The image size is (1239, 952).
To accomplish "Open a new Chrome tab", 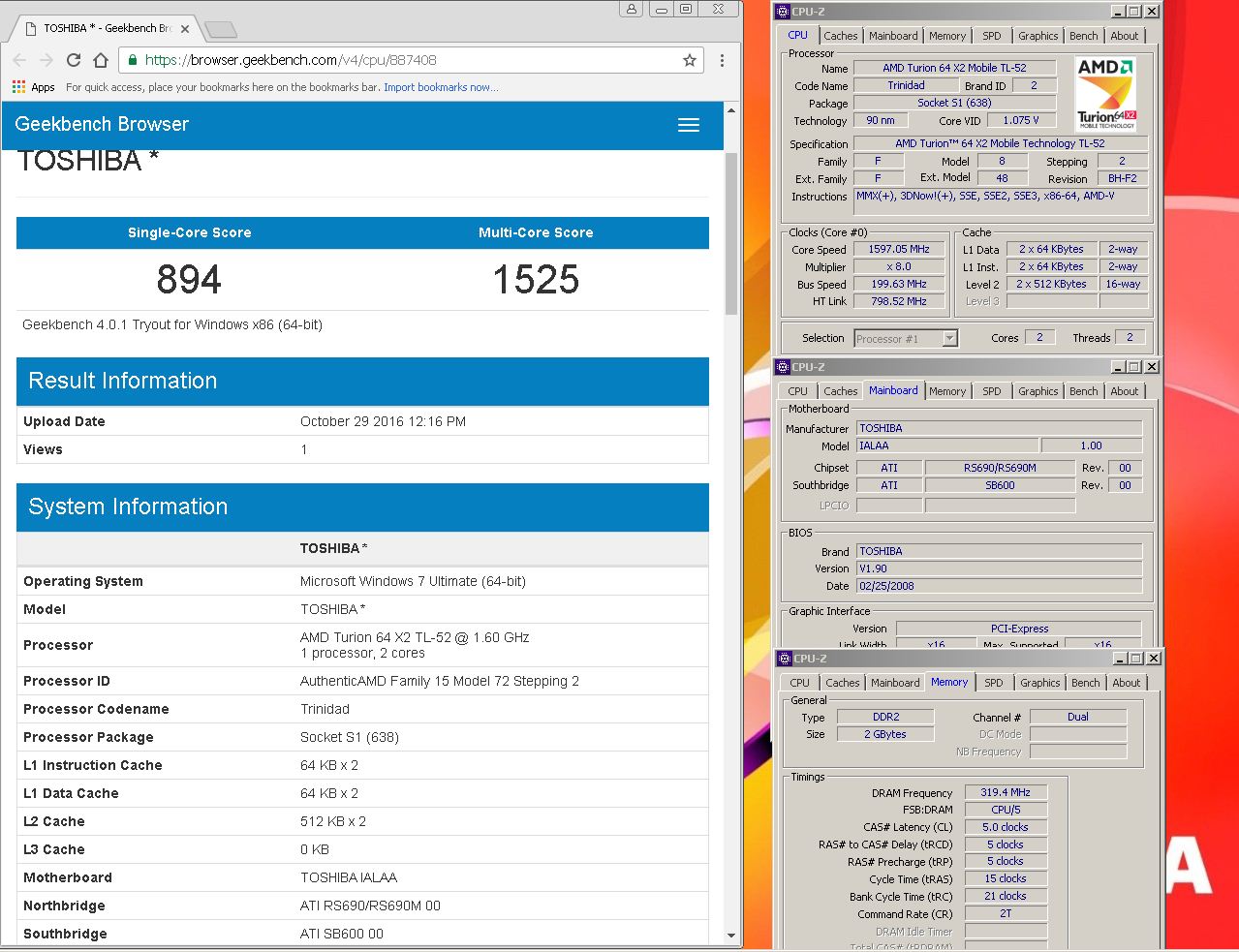I will 221,30.
